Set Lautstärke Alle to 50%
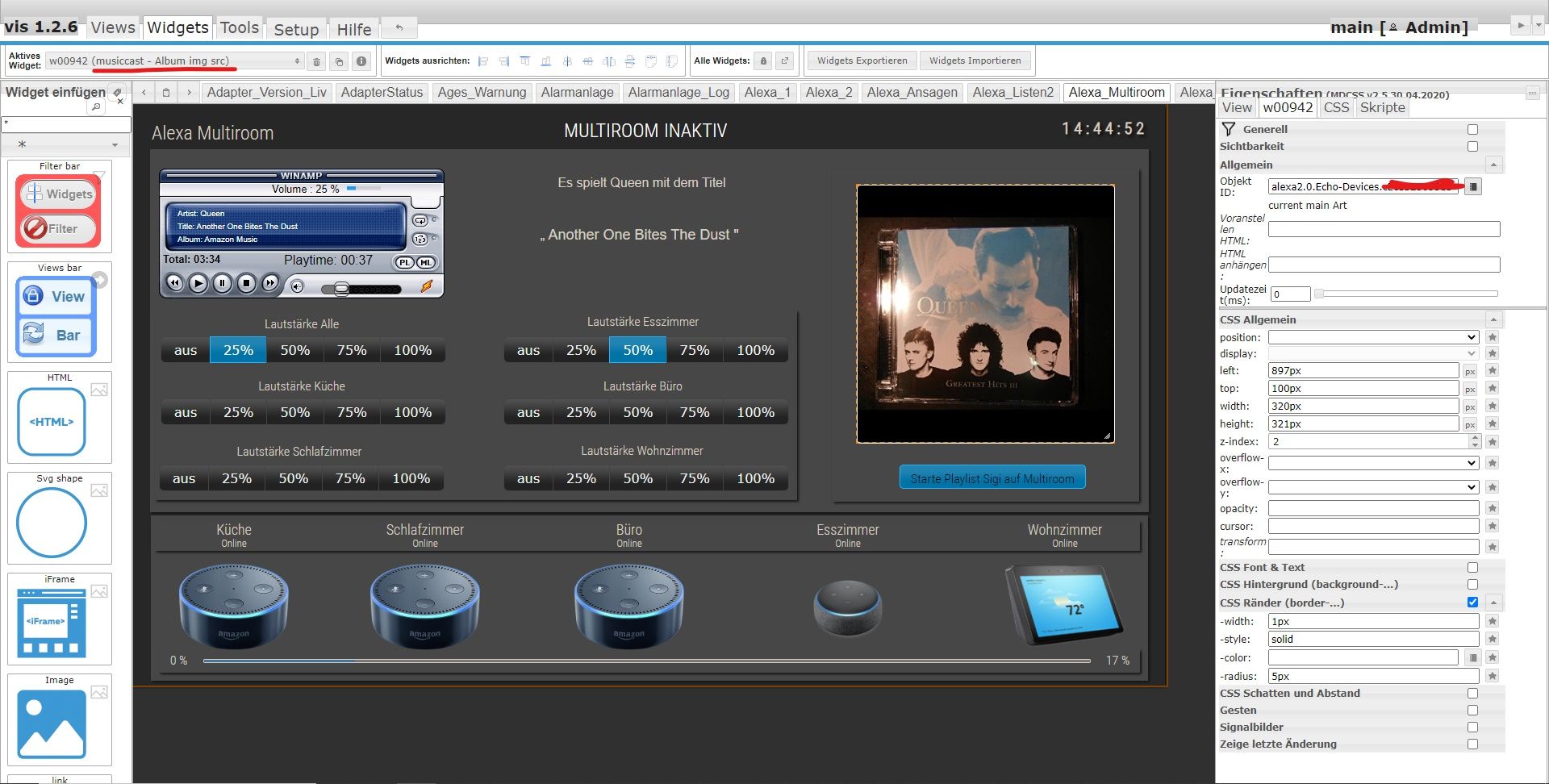 coord(294,350)
